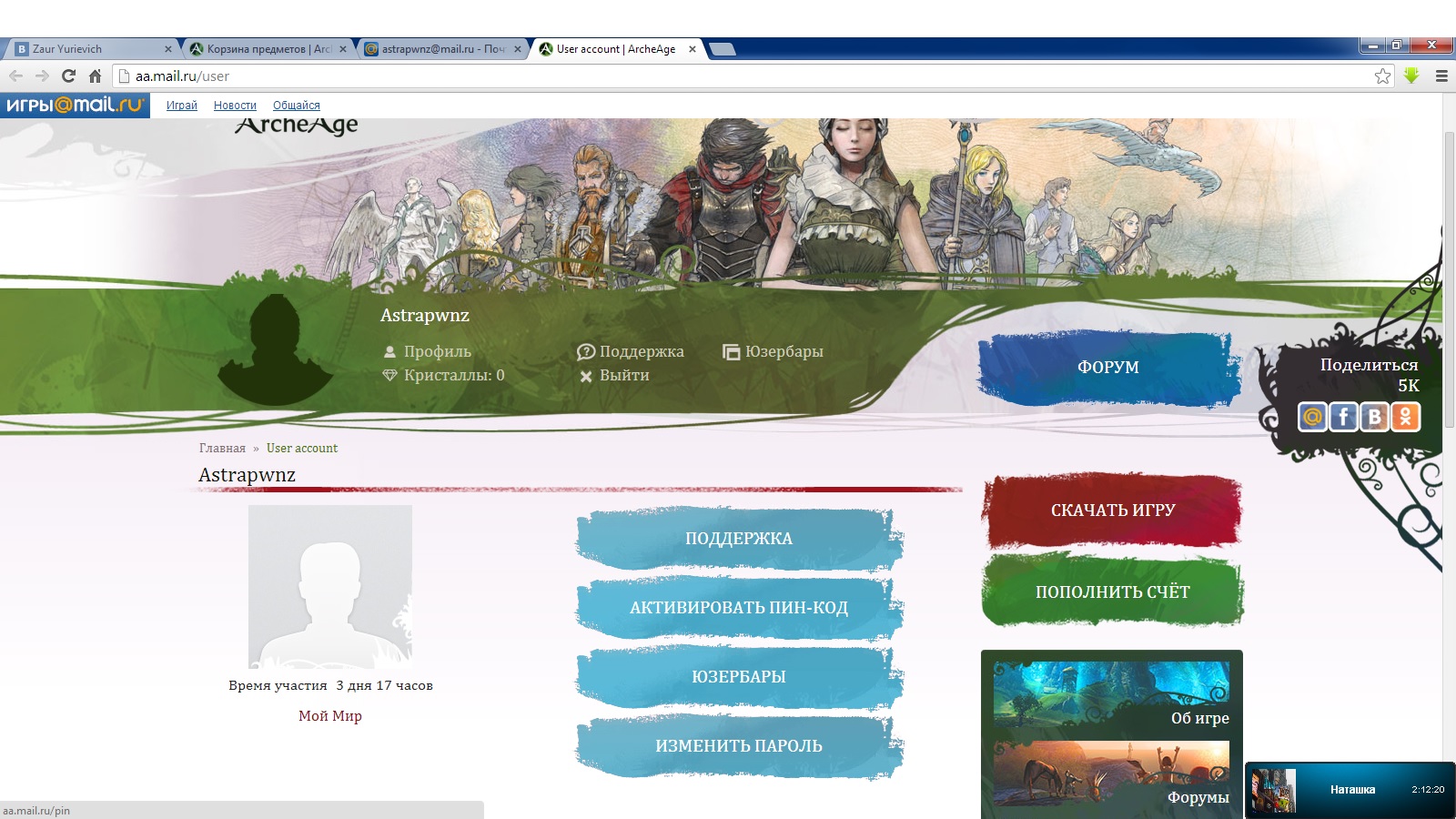Bookmark this page with the star icon
The image size is (1456, 819).
(x=1382, y=76)
